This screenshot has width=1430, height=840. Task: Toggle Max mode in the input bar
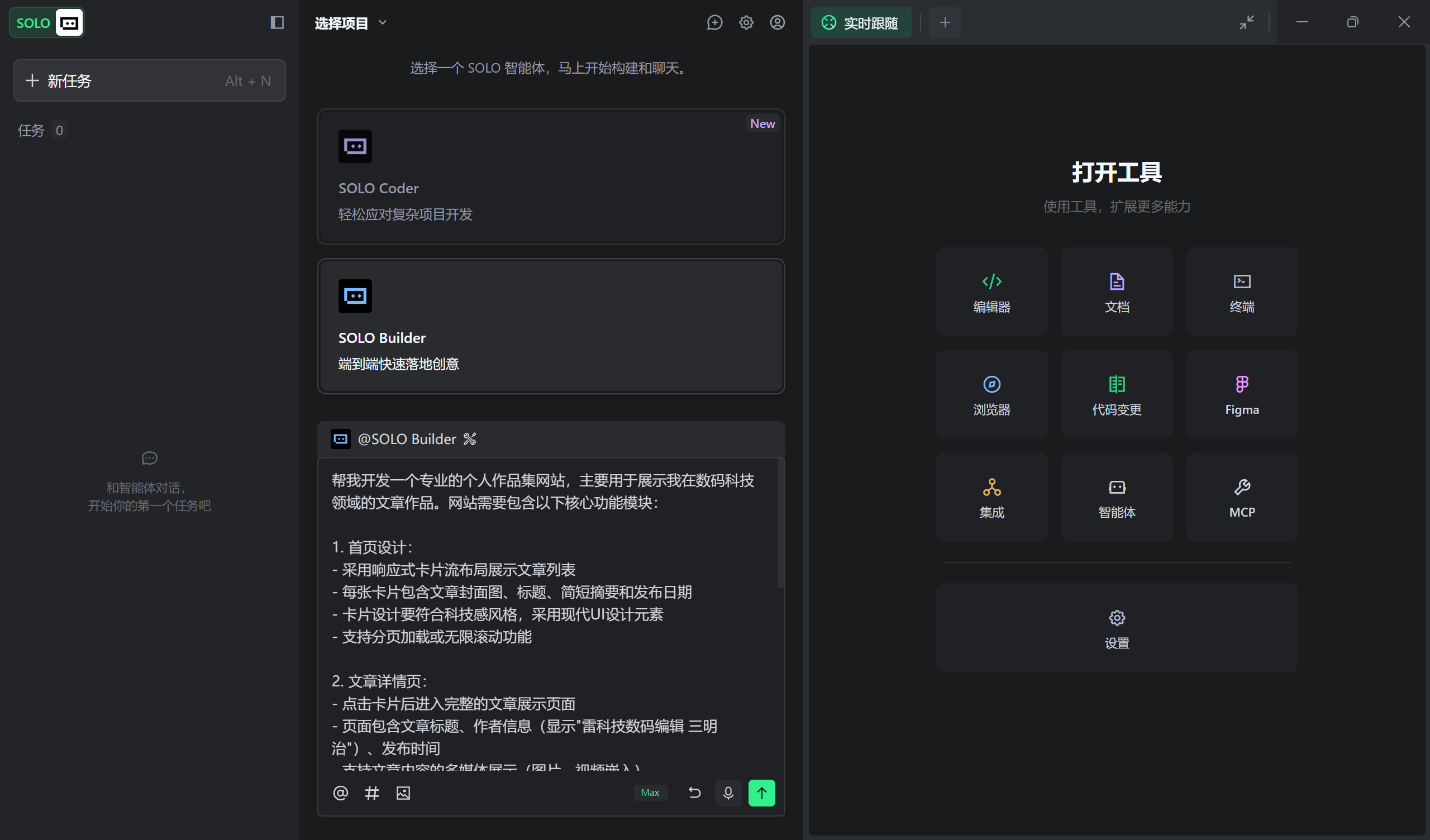[650, 793]
